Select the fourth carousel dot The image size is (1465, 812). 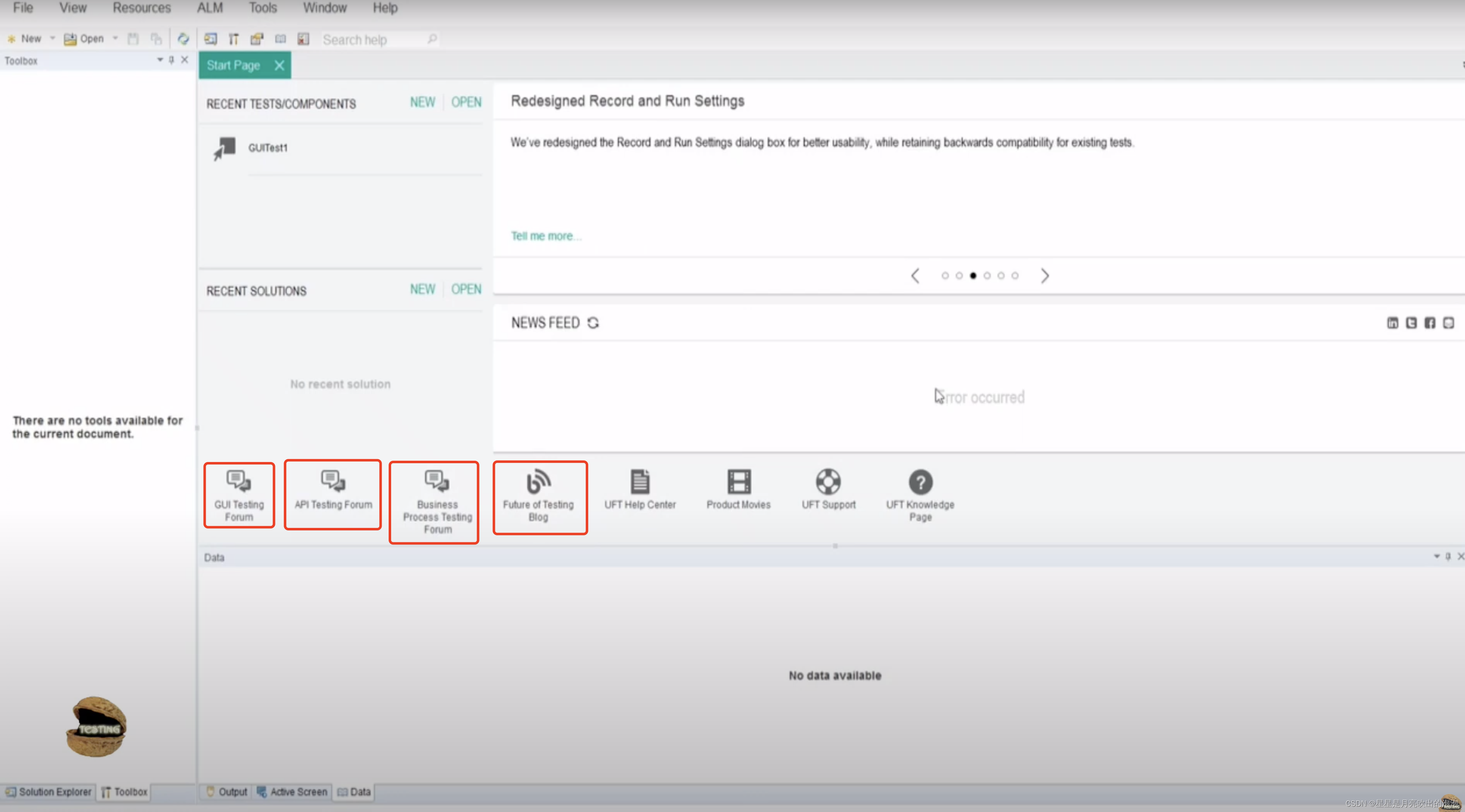[987, 276]
